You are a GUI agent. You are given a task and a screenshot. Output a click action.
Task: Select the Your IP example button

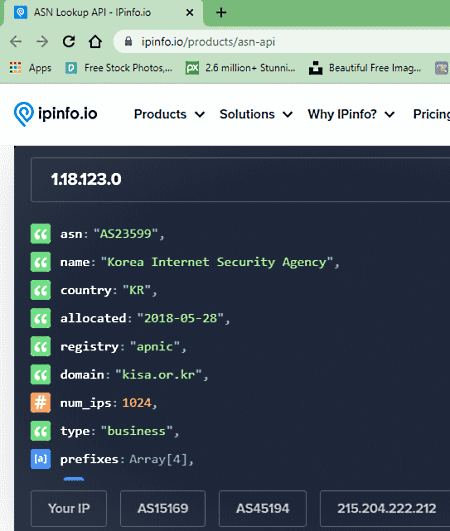coord(69,508)
